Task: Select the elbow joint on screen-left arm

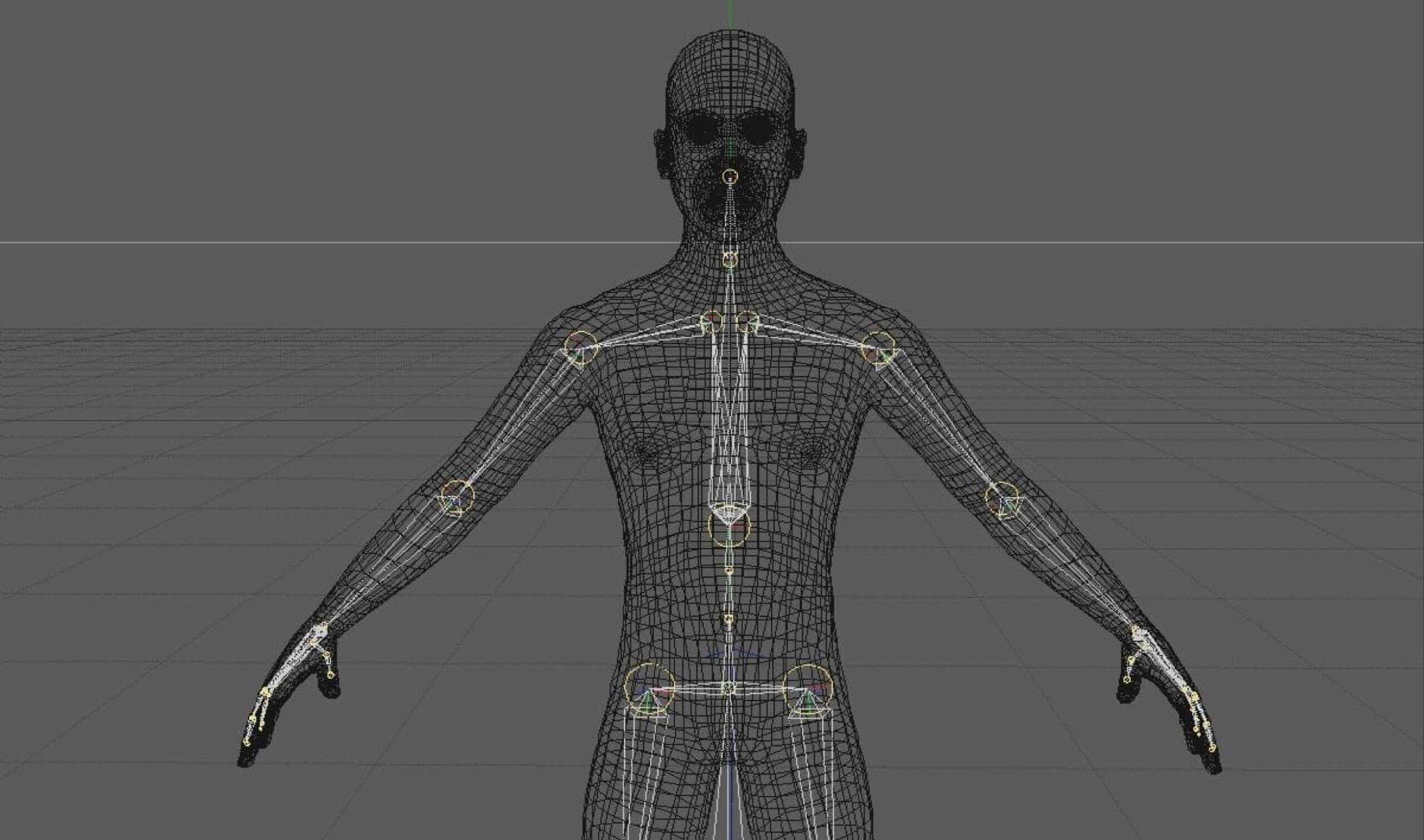Action: [x=457, y=498]
